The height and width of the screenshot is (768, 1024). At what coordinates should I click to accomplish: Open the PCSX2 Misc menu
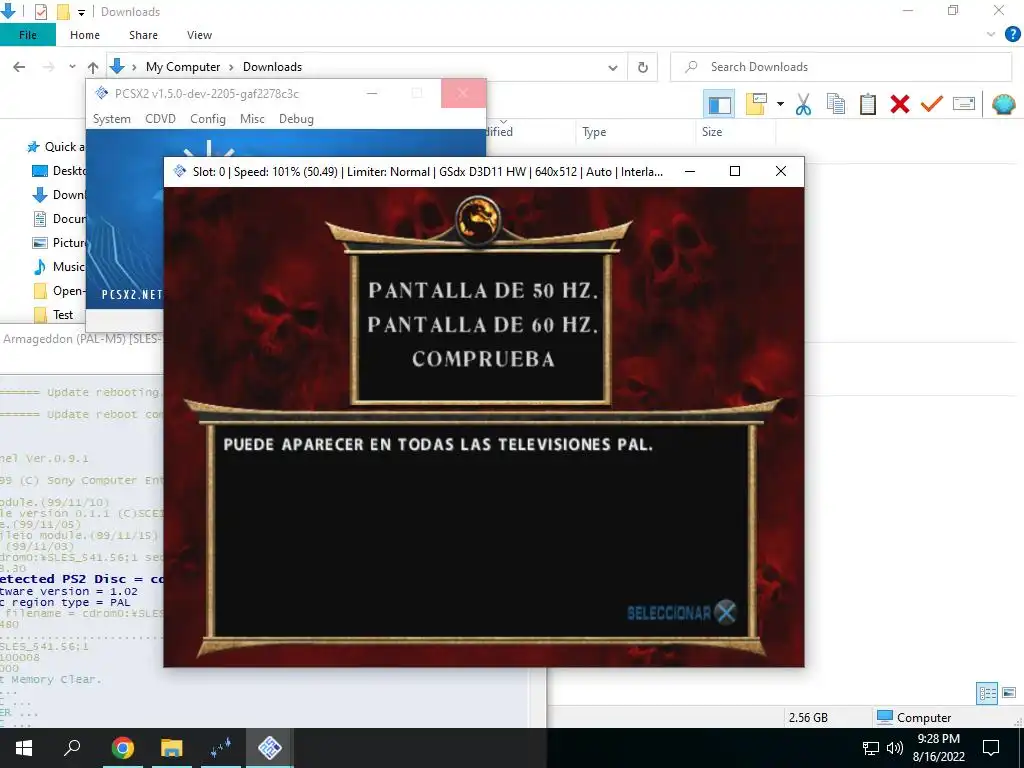point(252,119)
